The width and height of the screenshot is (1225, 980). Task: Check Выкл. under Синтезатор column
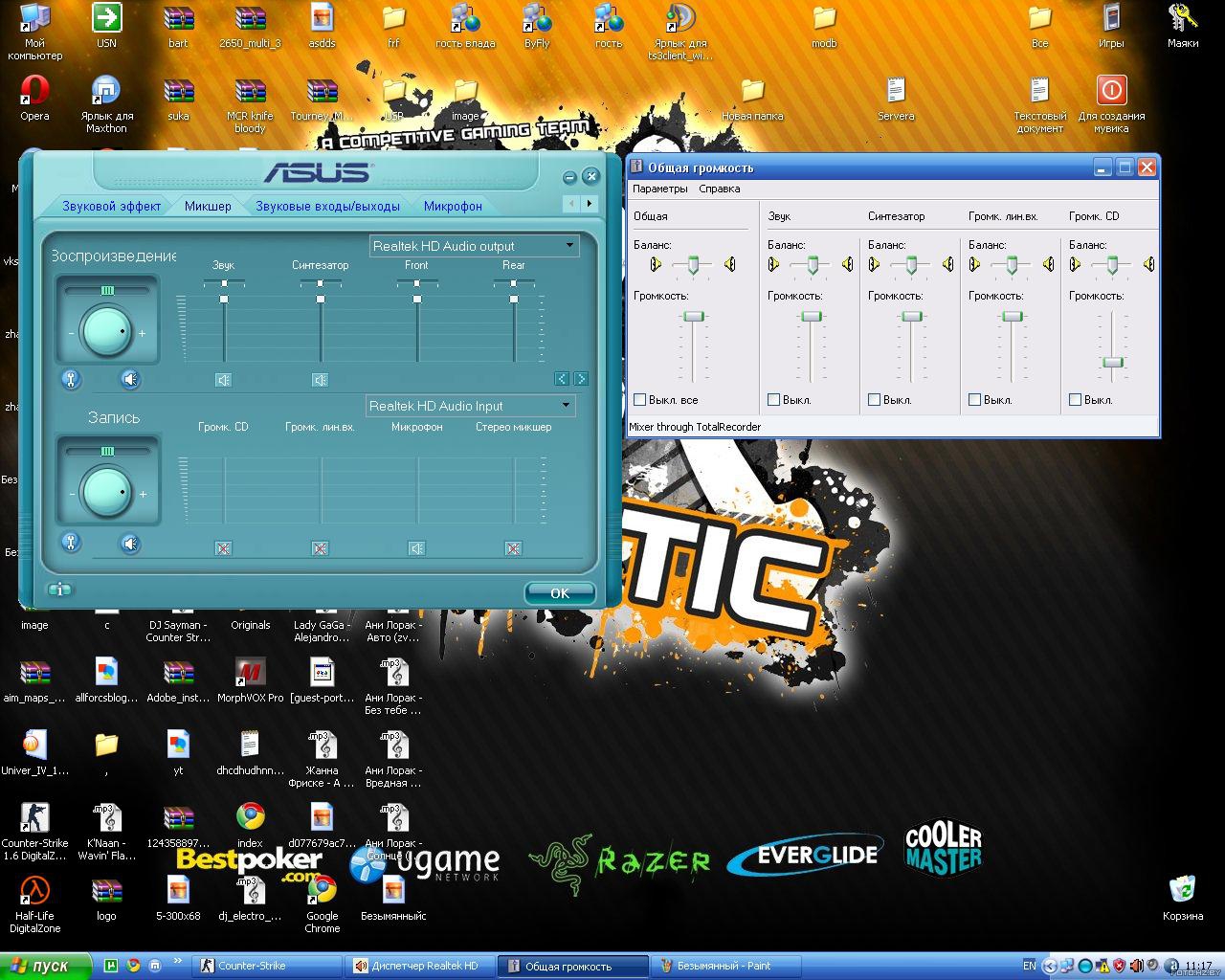point(875,400)
